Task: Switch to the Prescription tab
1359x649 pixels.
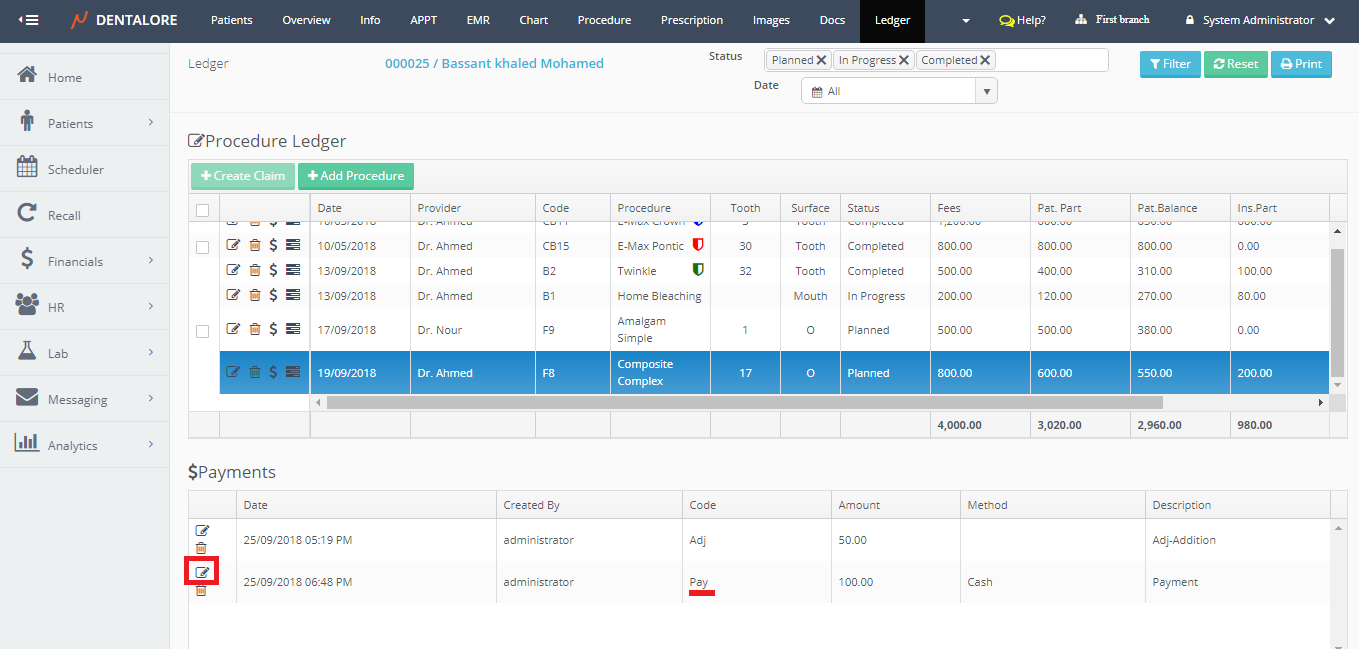Action: pyautogui.click(x=692, y=20)
